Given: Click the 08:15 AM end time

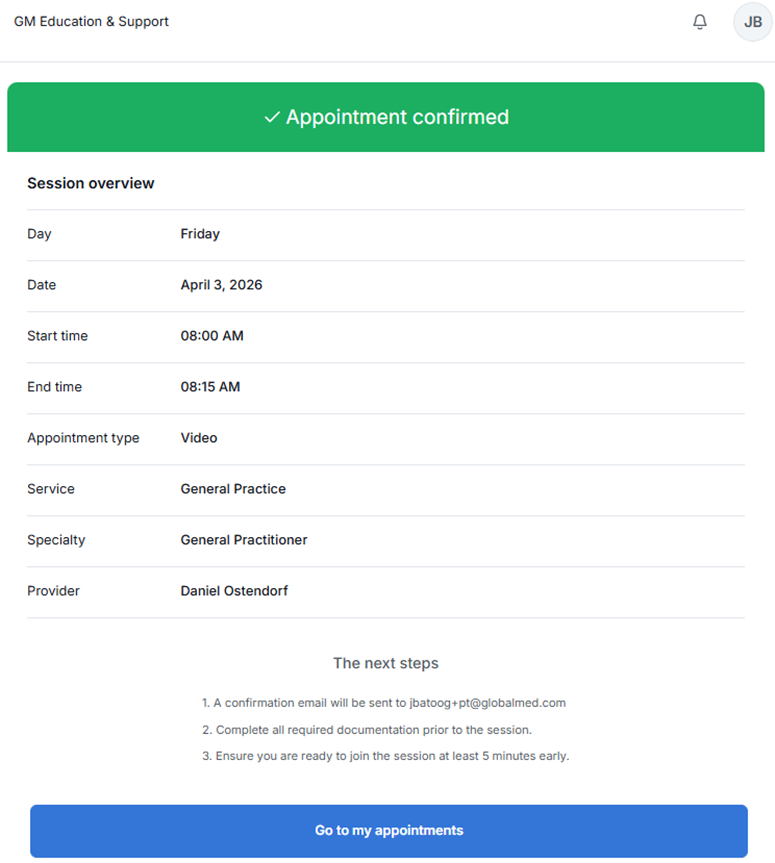Looking at the screenshot, I should 210,387.
